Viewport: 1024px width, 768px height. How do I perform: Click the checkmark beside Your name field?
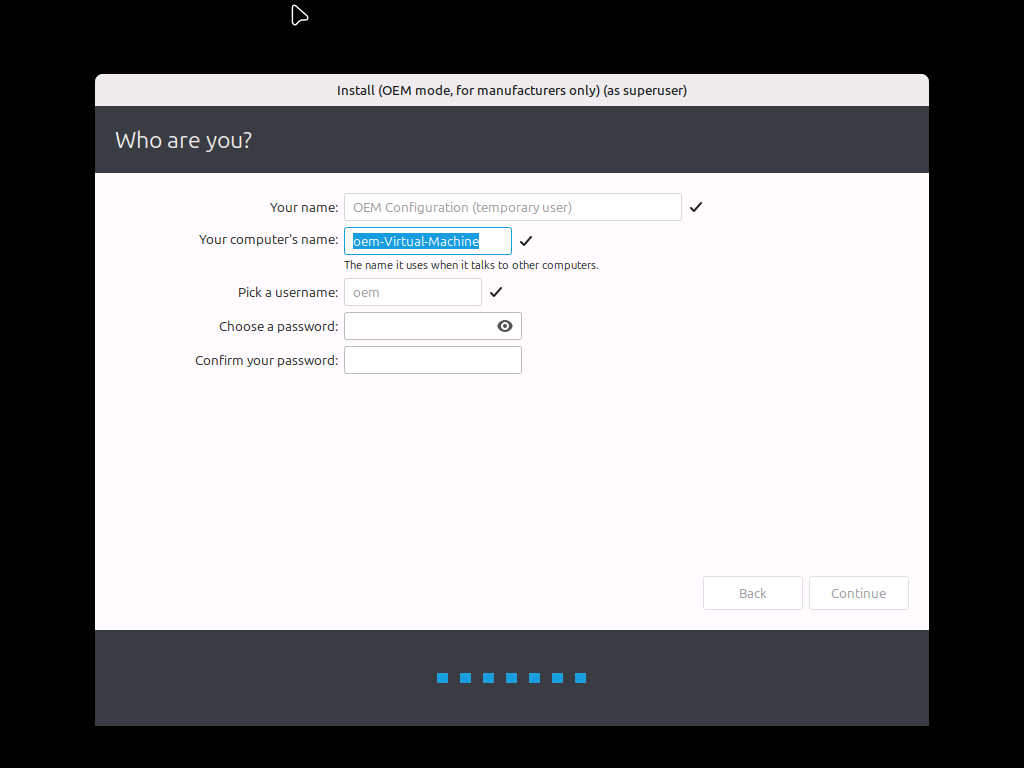coord(696,207)
